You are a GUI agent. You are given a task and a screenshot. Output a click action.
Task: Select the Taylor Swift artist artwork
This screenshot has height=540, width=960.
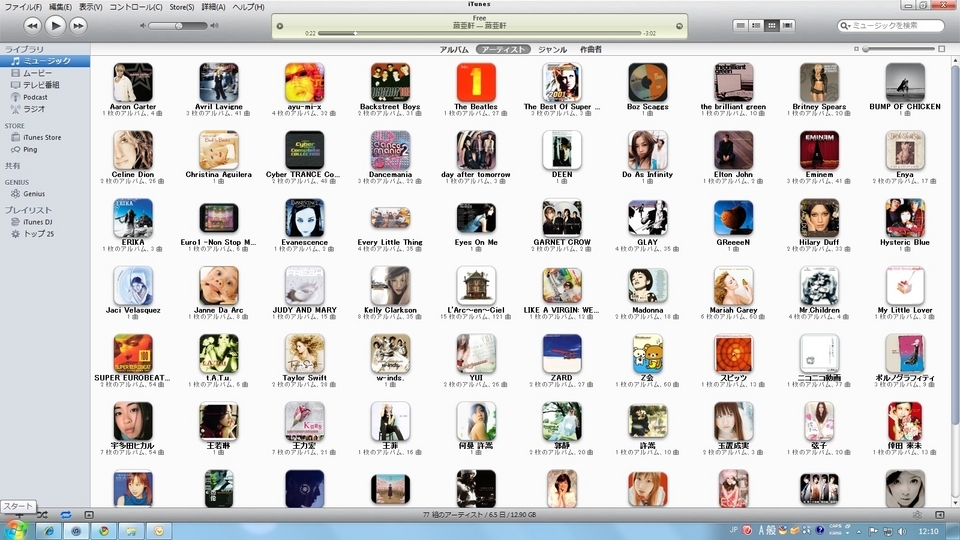304,353
